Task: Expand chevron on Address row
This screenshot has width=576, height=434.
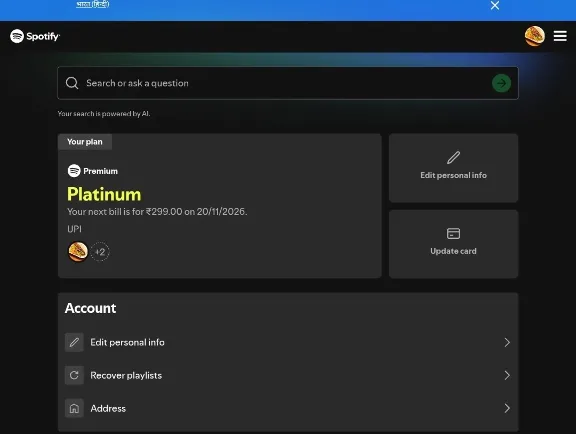Action: coord(507,408)
